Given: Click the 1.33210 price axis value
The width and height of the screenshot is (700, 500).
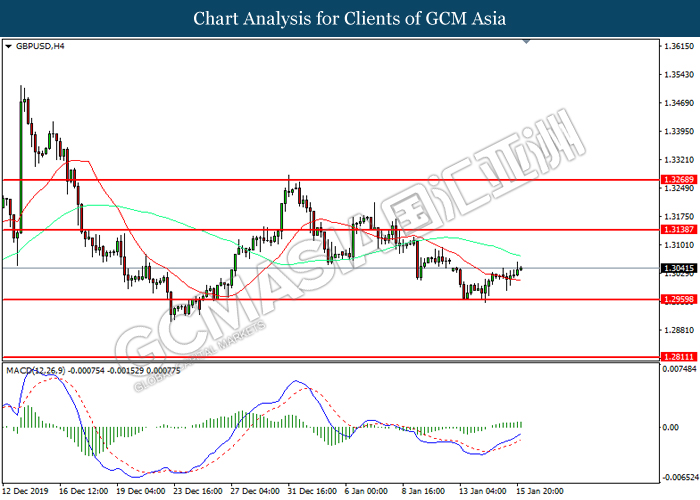Looking at the screenshot, I should (x=679, y=160).
